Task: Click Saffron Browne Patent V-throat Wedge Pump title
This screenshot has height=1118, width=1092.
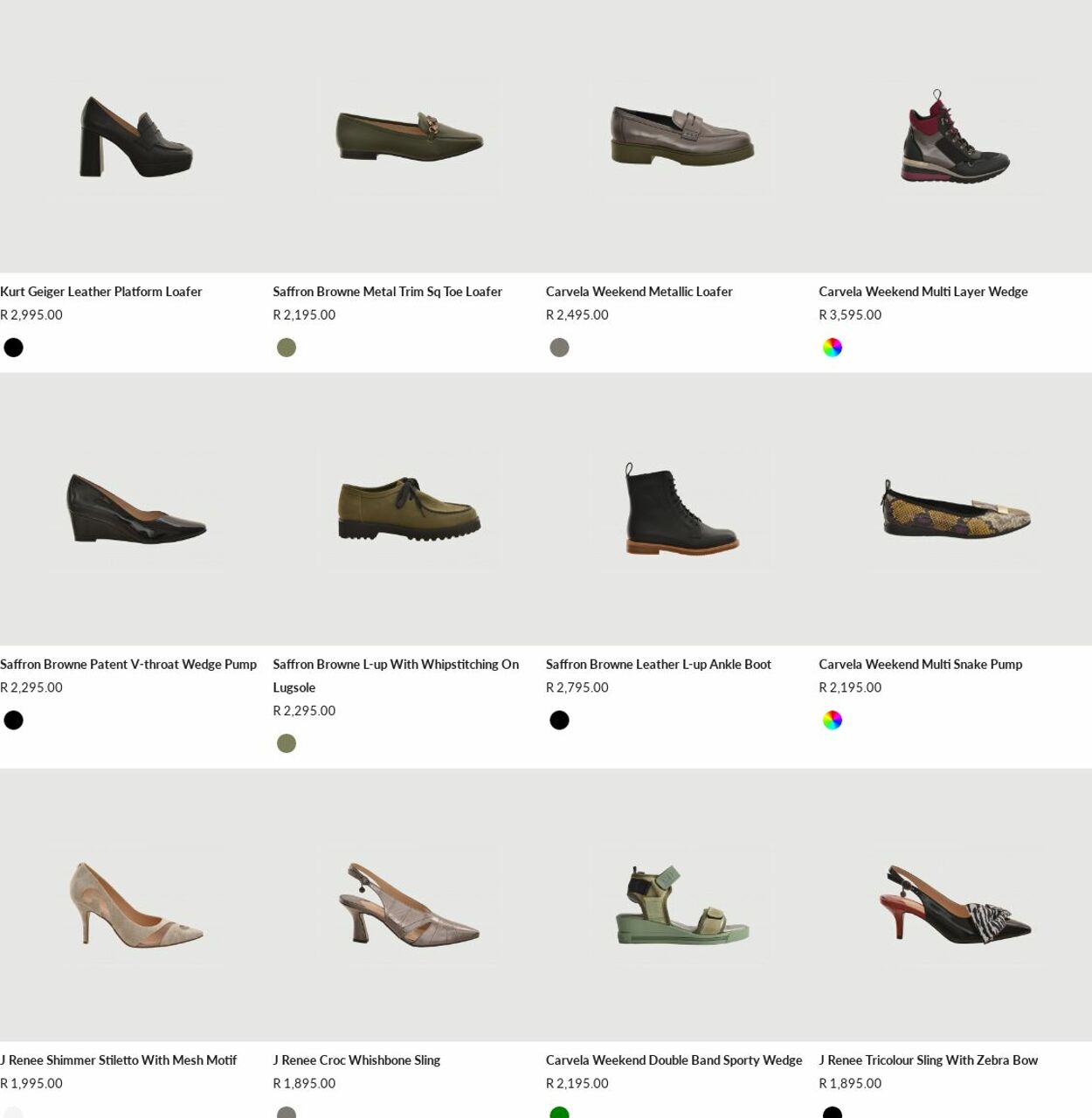Action: (x=128, y=665)
